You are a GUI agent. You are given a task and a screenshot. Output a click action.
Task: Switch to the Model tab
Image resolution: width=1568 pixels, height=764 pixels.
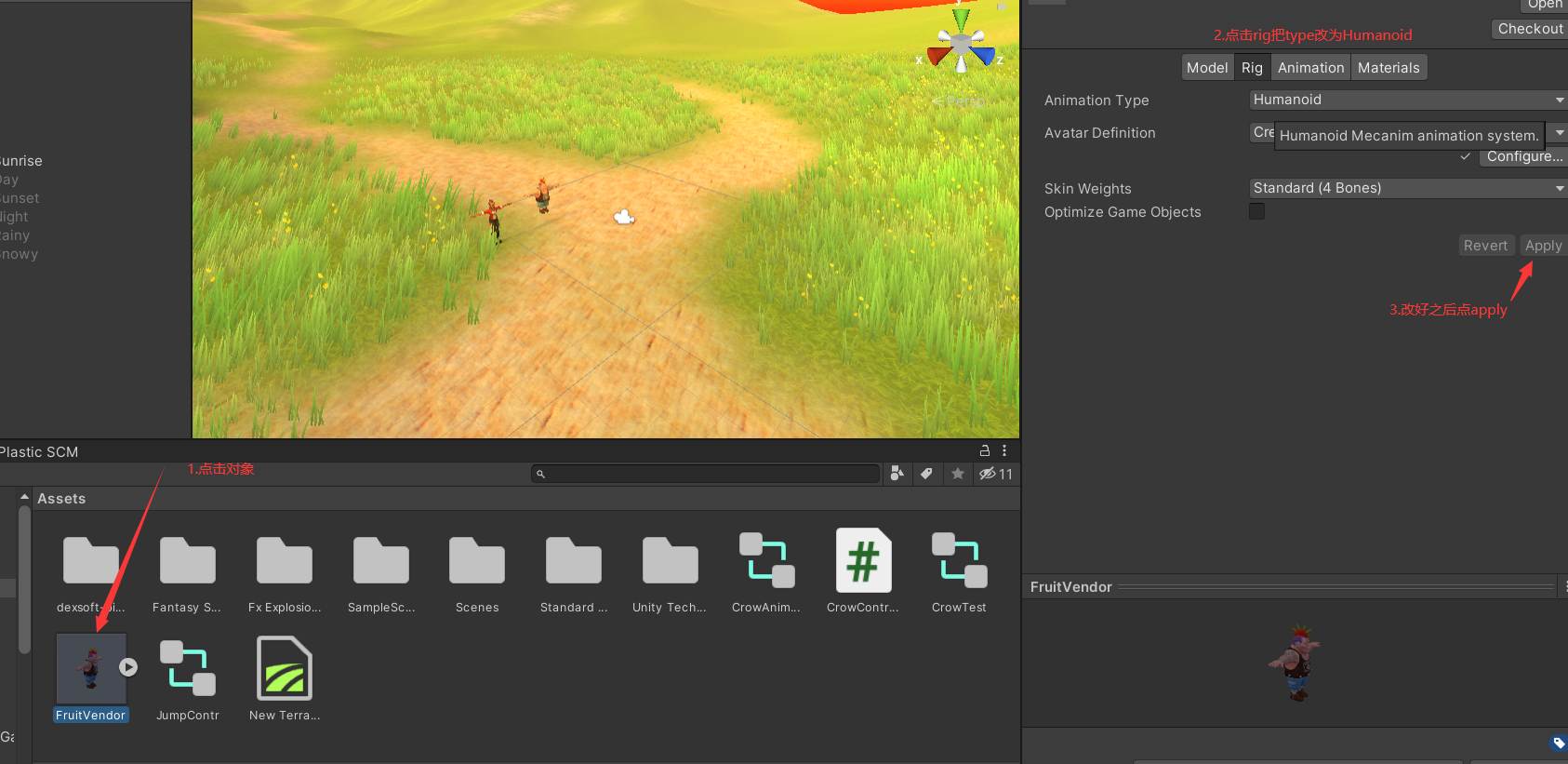point(1207,68)
